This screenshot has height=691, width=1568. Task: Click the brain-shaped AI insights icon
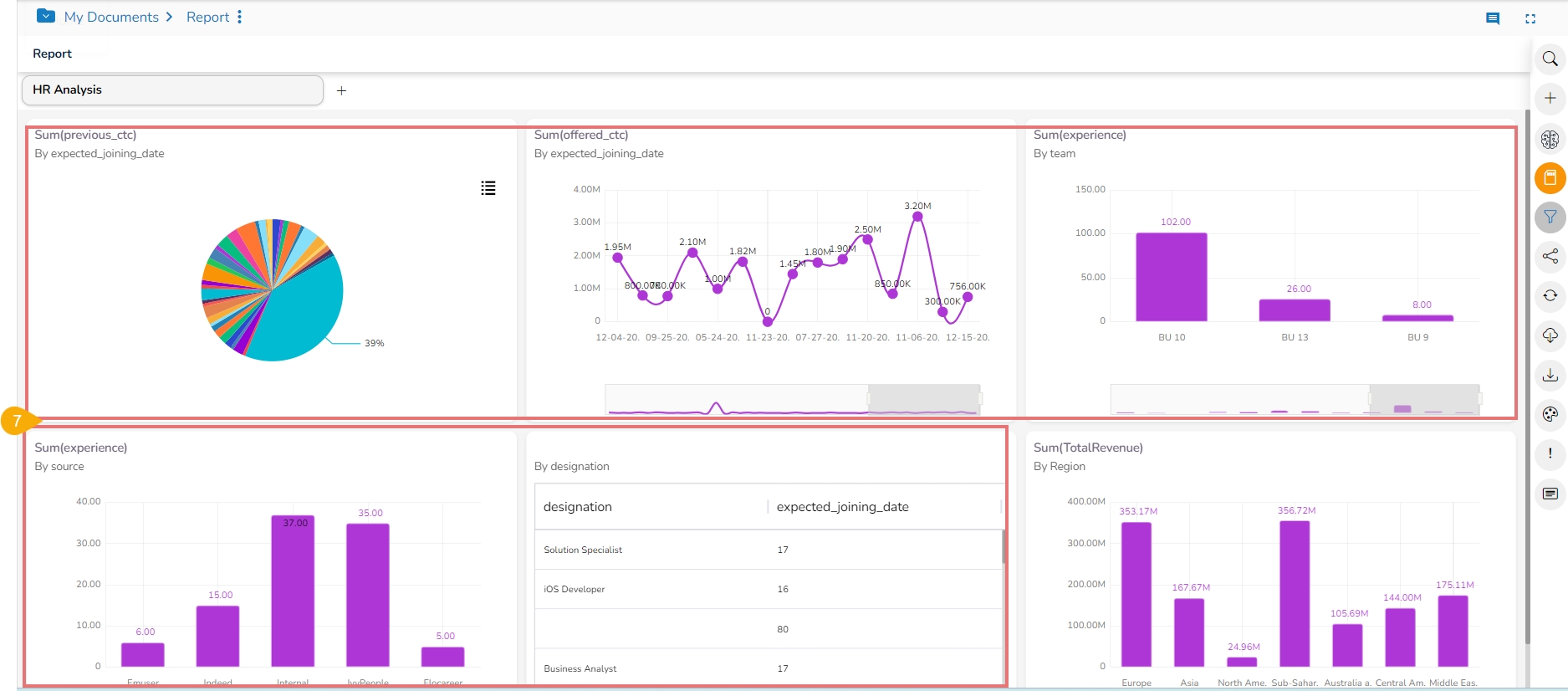pos(1550,139)
